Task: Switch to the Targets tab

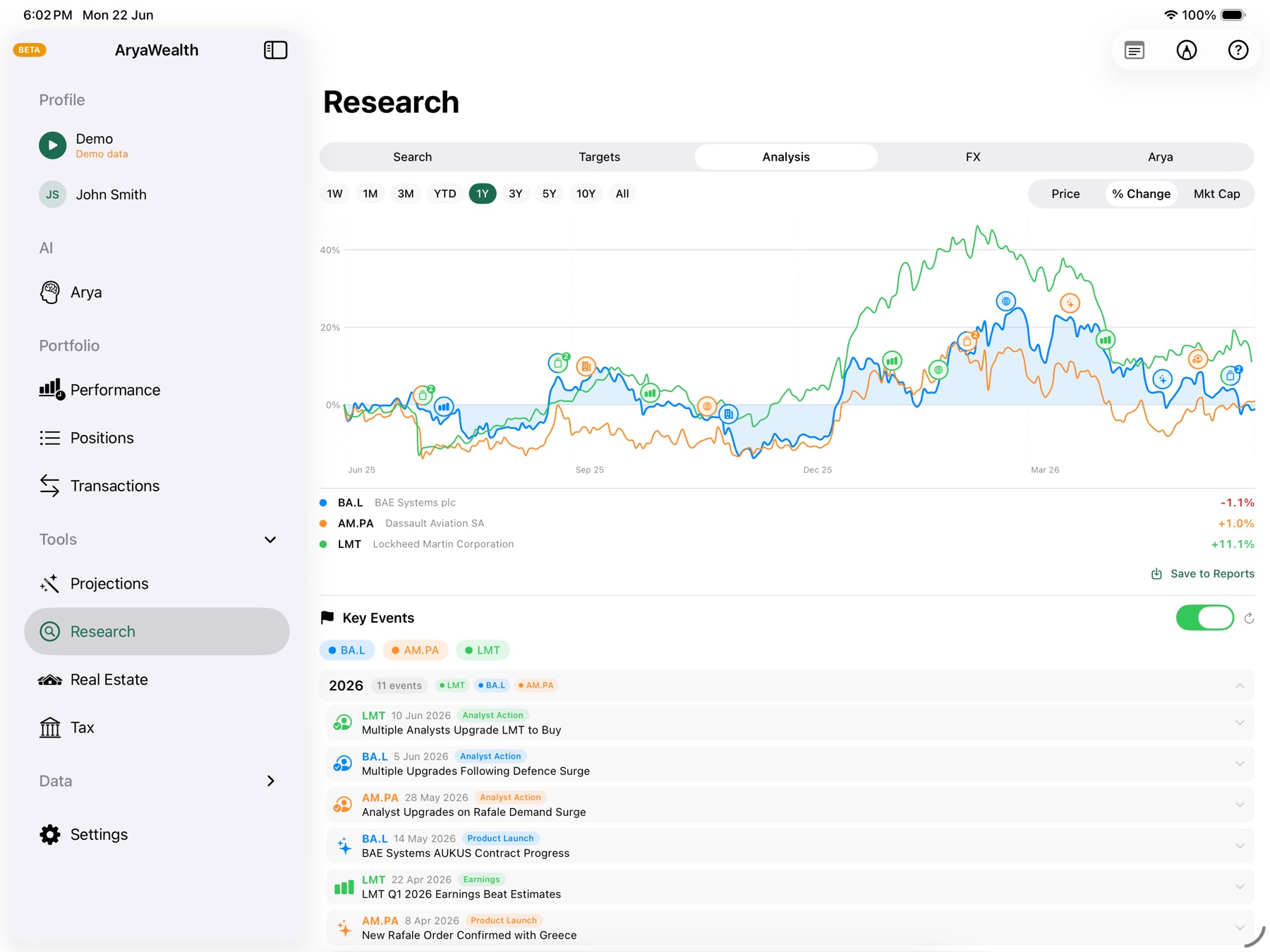Action: (x=600, y=157)
